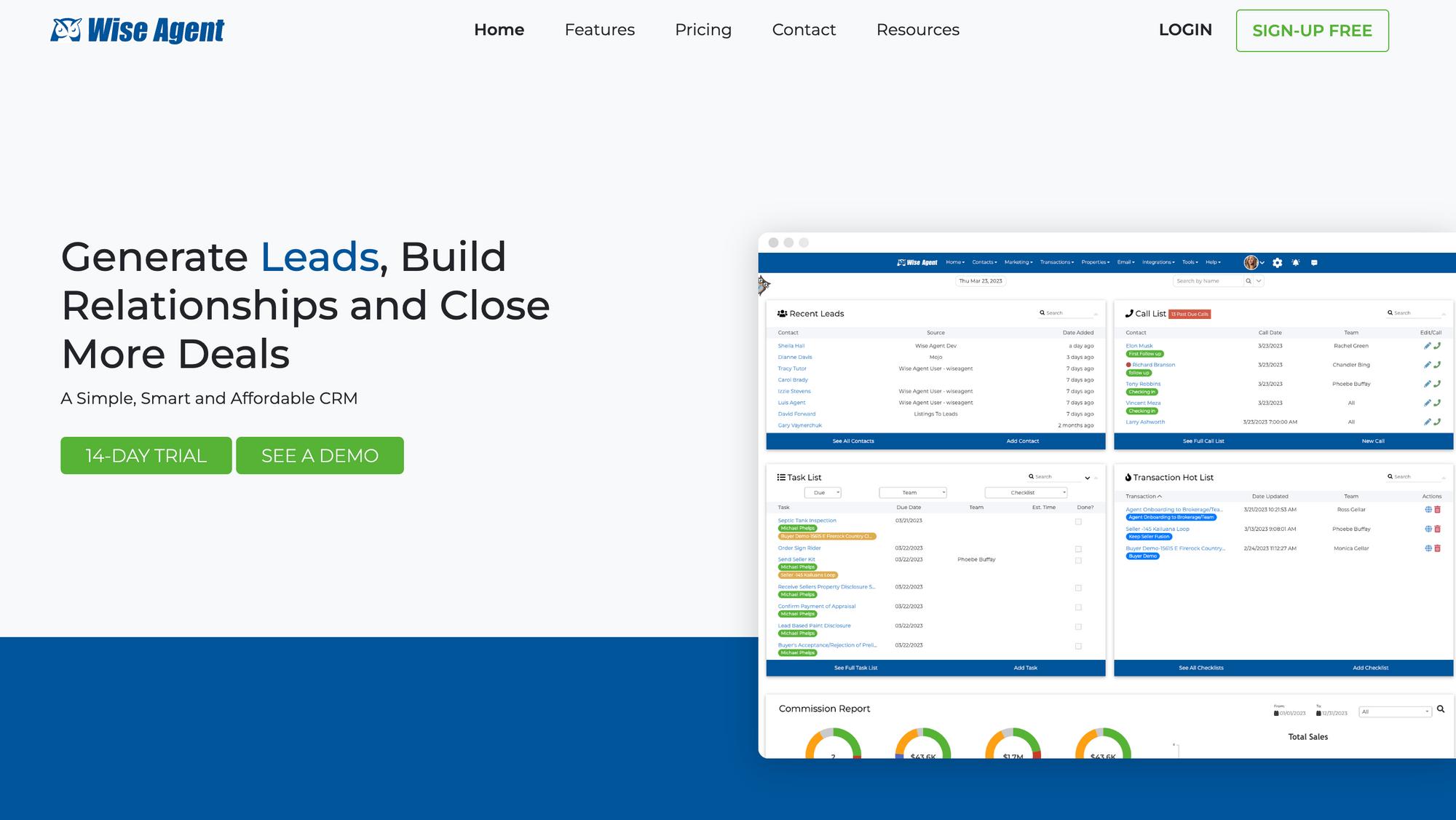1456x820 pixels.
Task: Open the Pricing menu item
Action: coord(703,30)
